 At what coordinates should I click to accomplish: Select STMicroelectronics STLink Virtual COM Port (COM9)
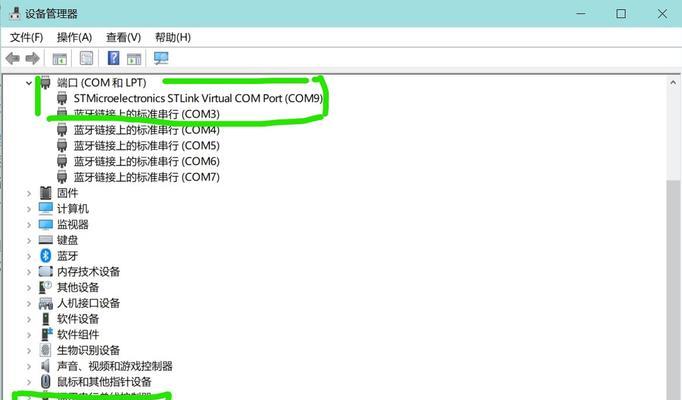(x=198, y=98)
